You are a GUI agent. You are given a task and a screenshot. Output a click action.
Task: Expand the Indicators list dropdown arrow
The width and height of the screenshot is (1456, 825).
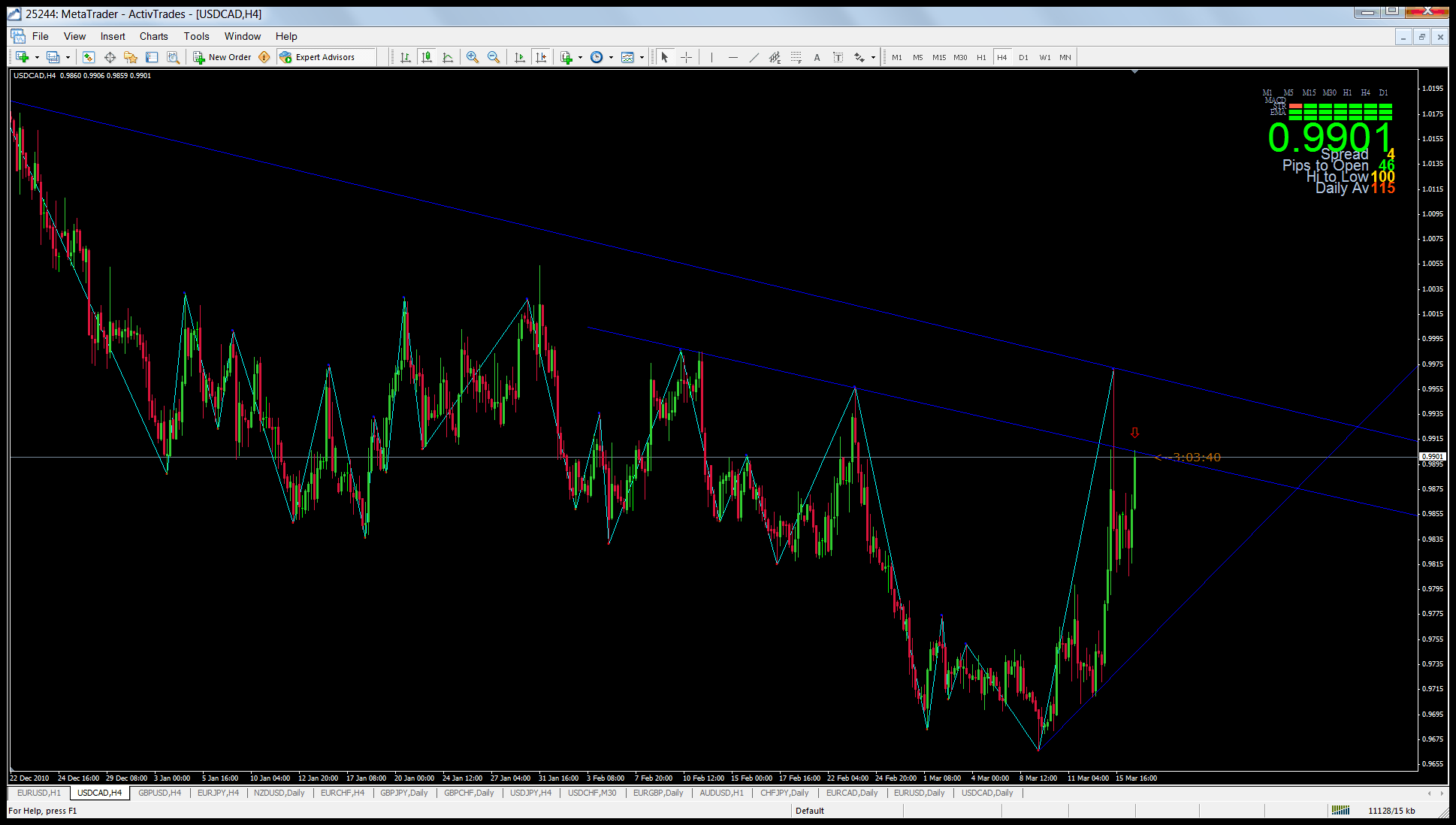tap(580, 57)
